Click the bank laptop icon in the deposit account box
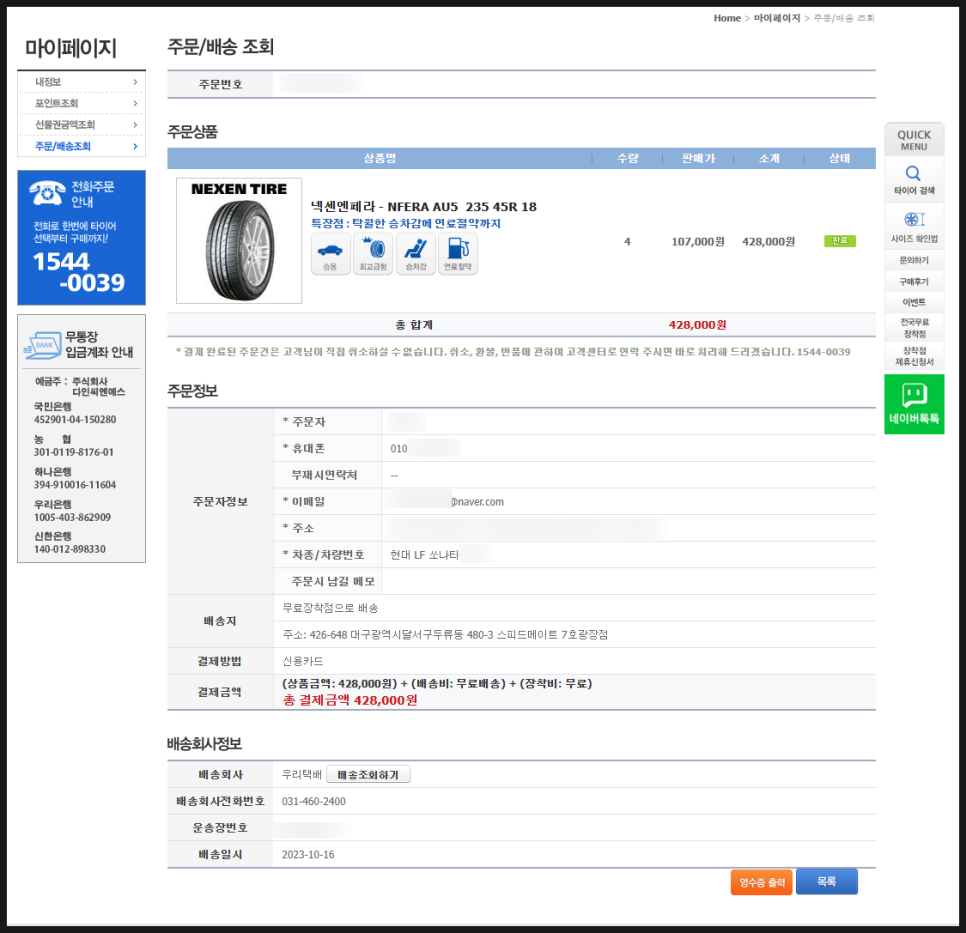The width and height of the screenshot is (966, 933). coord(42,345)
